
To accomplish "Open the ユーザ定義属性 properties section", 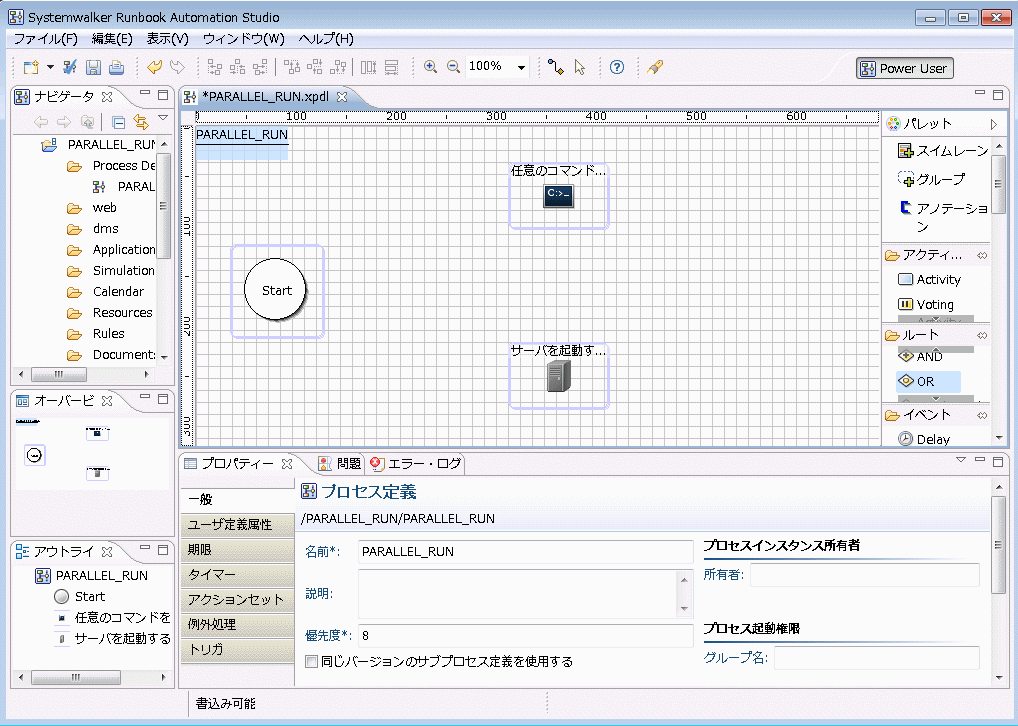I will coord(237,525).
